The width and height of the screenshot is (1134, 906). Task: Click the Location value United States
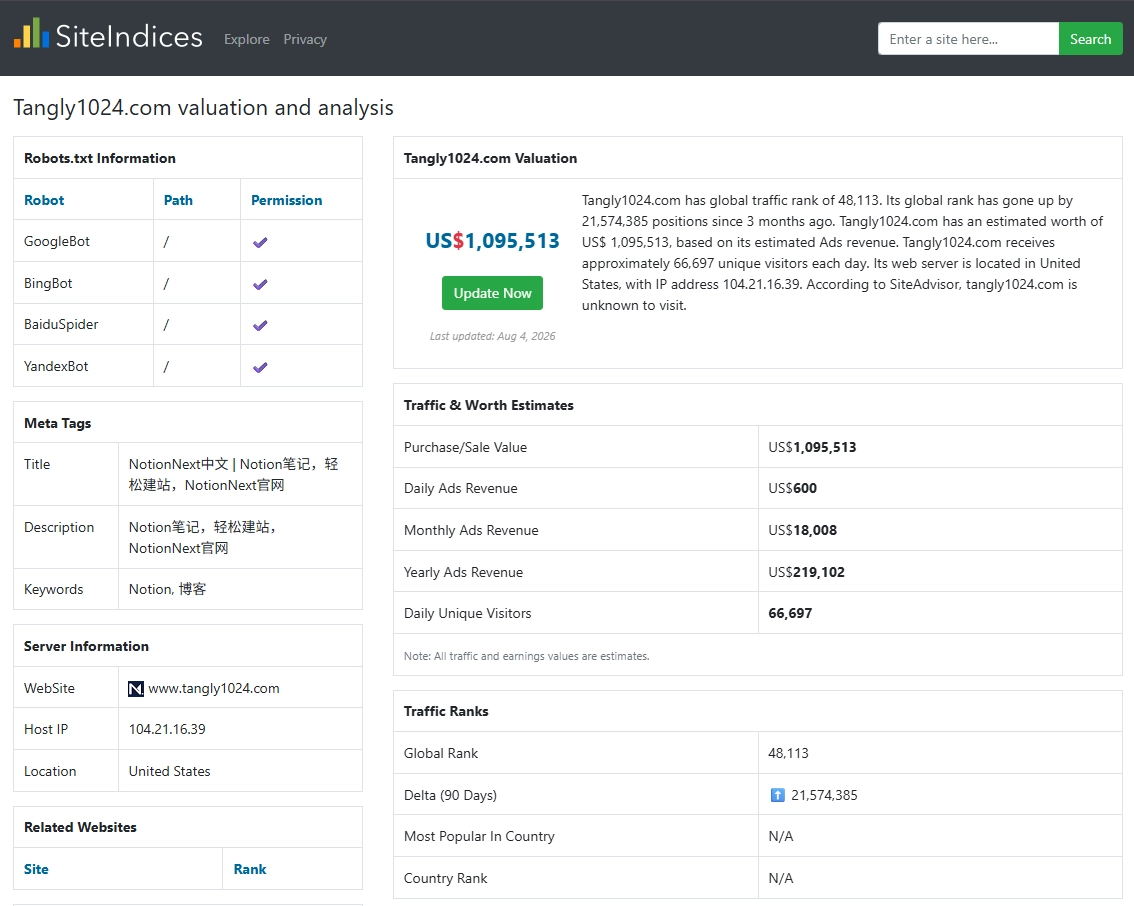[170, 772]
